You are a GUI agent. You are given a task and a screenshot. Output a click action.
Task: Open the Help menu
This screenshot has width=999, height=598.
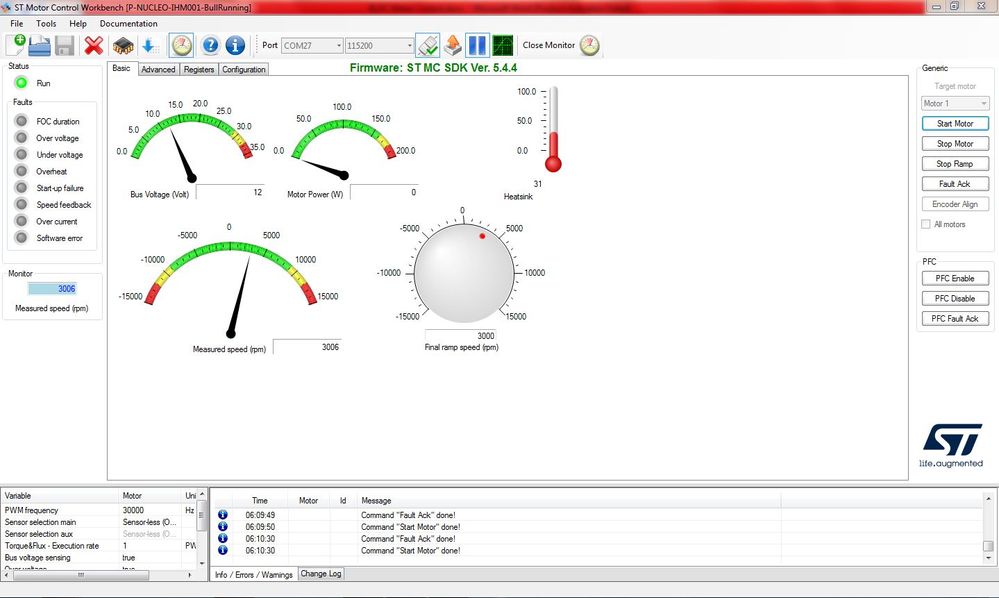coord(78,24)
